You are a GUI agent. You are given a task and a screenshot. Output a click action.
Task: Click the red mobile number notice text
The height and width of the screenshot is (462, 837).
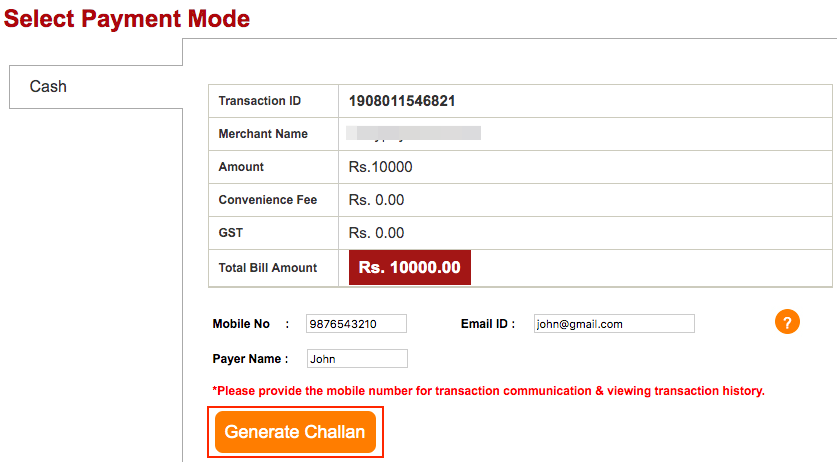click(x=488, y=391)
